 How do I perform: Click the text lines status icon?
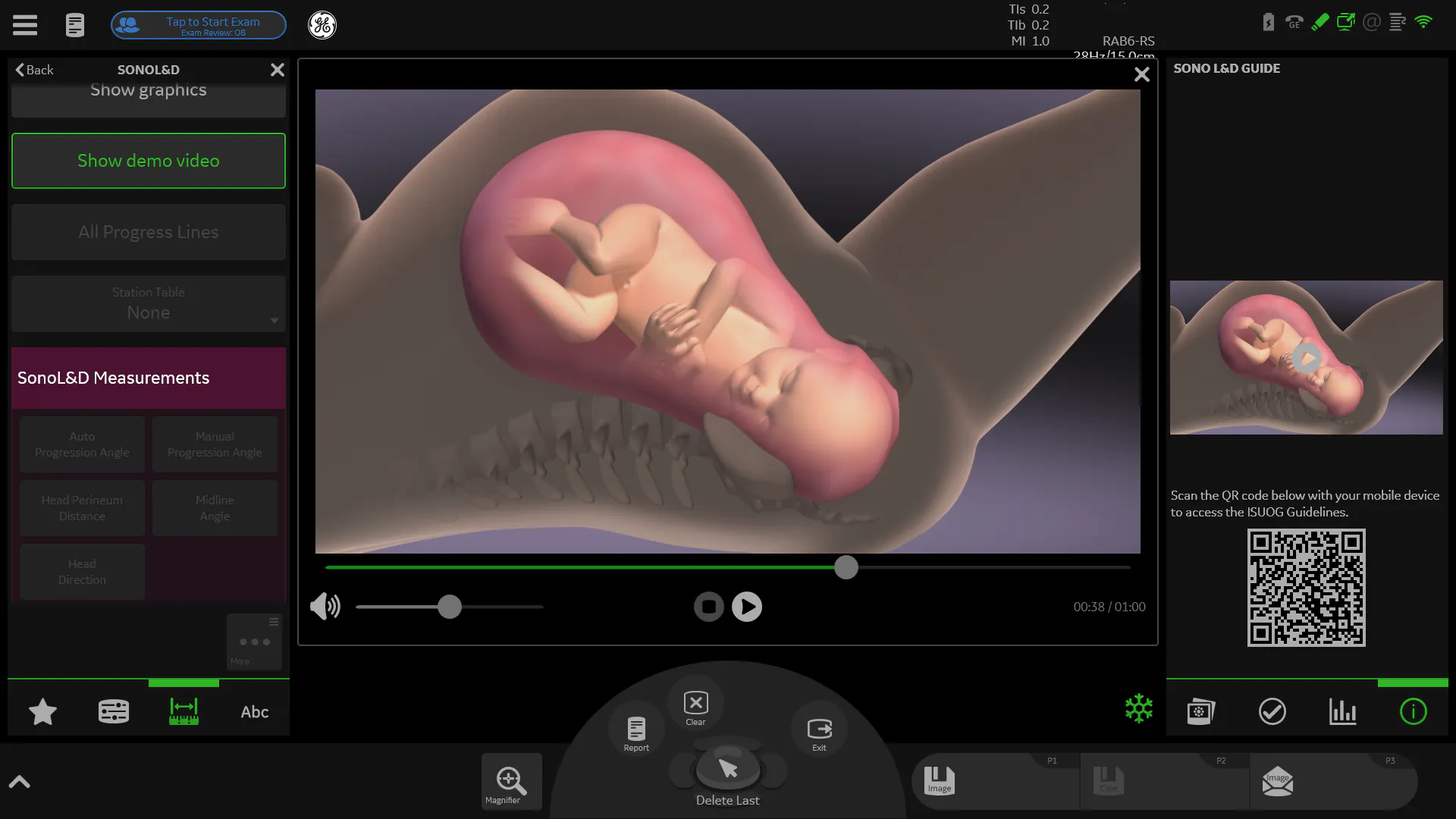point(1398,22)
